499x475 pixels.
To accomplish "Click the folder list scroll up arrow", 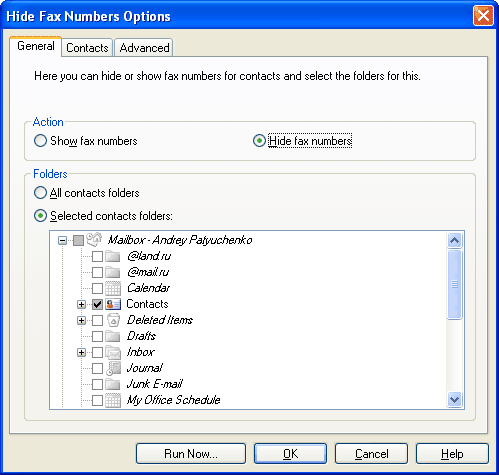I will (455, 240).
